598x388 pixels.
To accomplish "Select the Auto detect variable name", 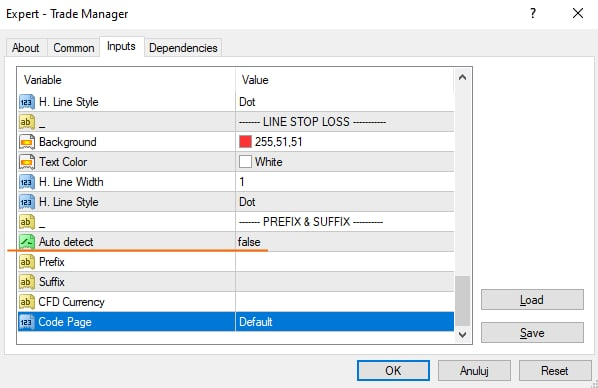I will (66, 242).
